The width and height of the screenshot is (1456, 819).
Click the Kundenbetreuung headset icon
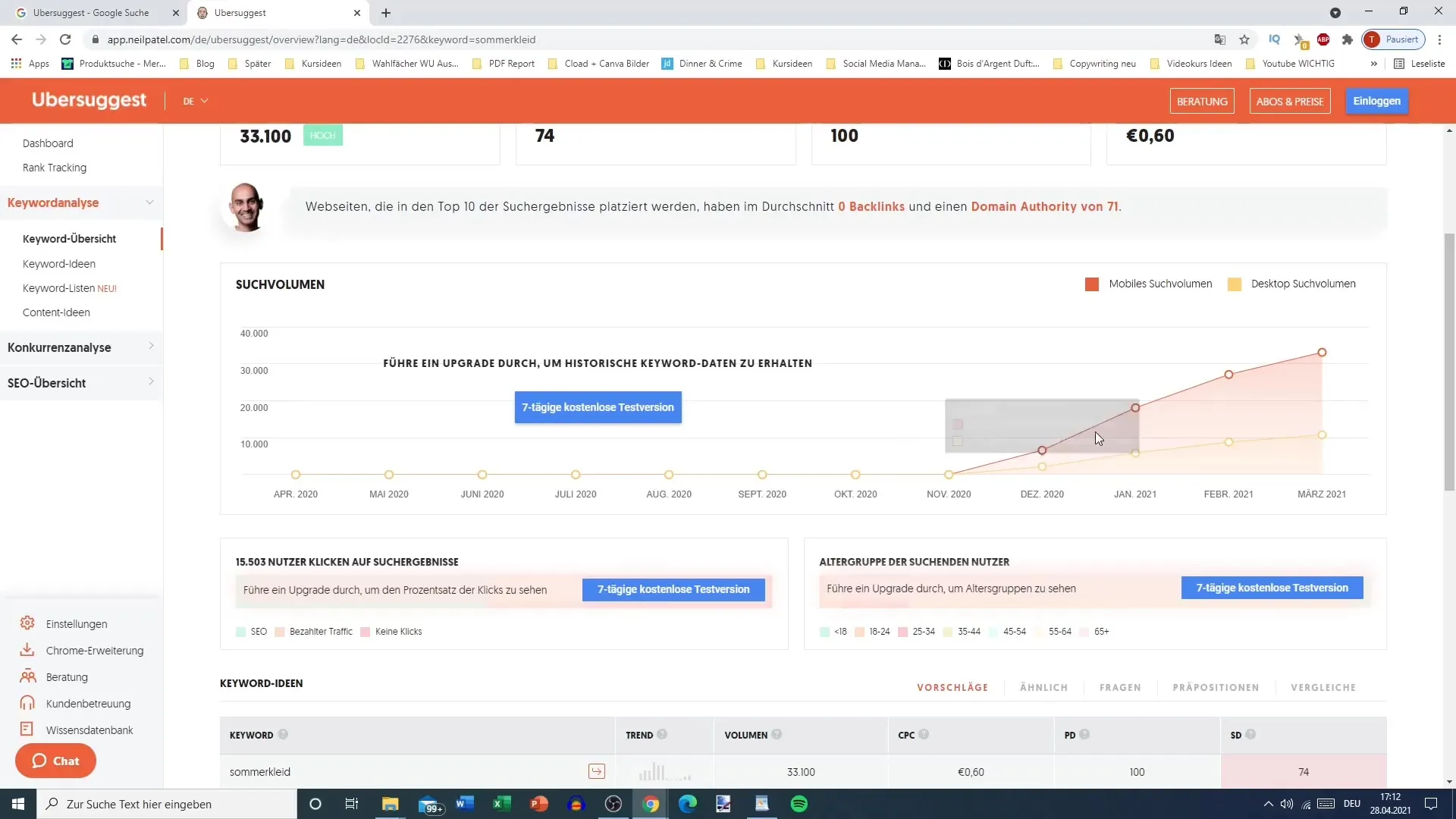point(27,703)
